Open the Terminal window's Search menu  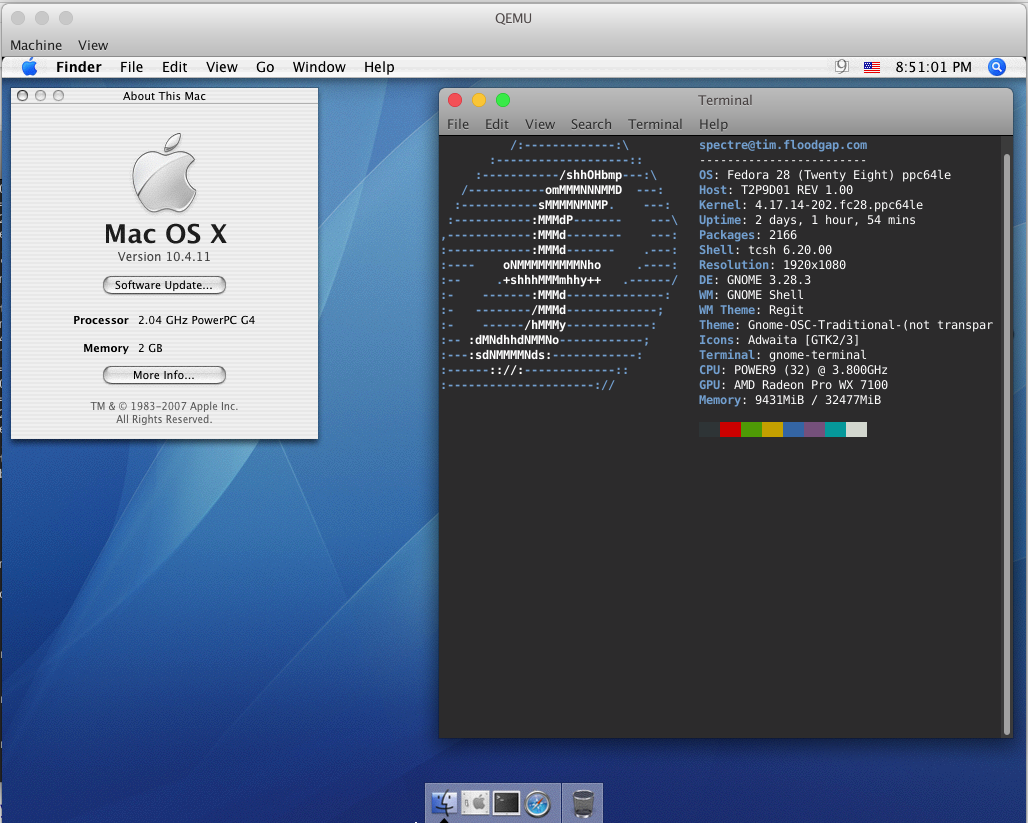coord(591,124)
